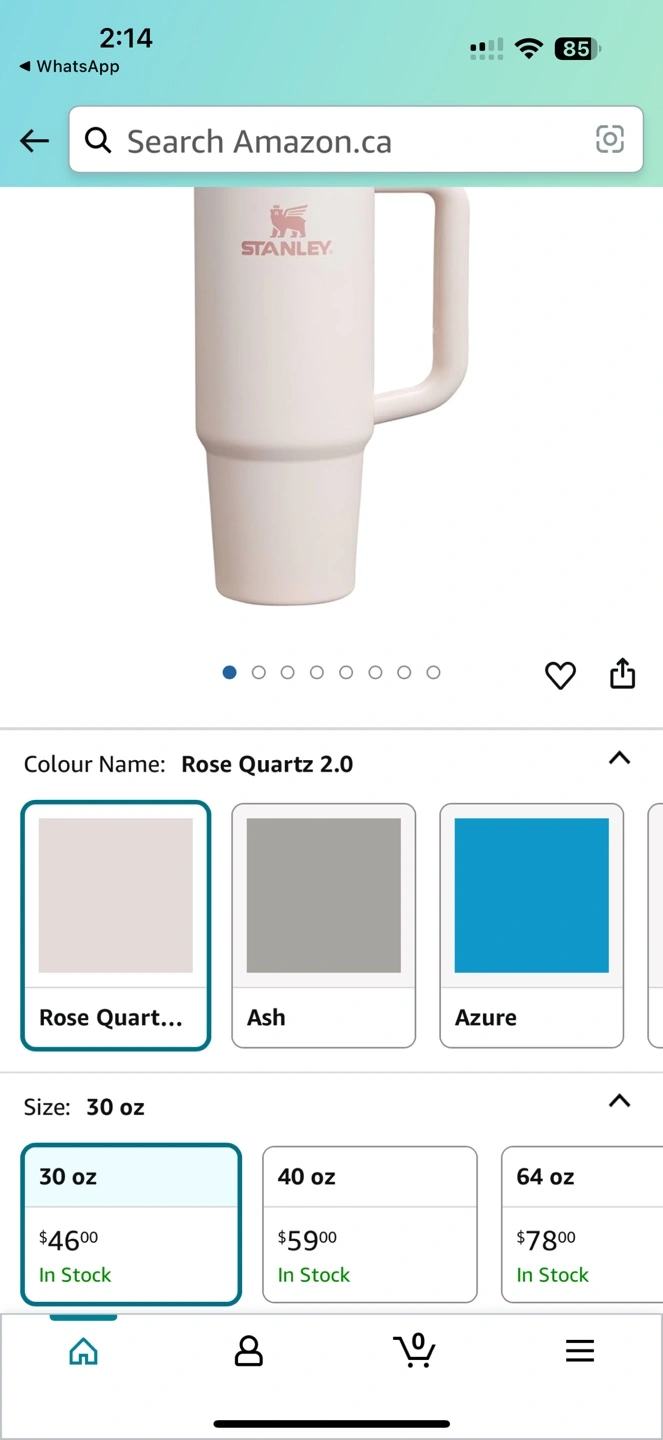
Task: Select Rose Quartz colour swatch
Action: [116, 925]
